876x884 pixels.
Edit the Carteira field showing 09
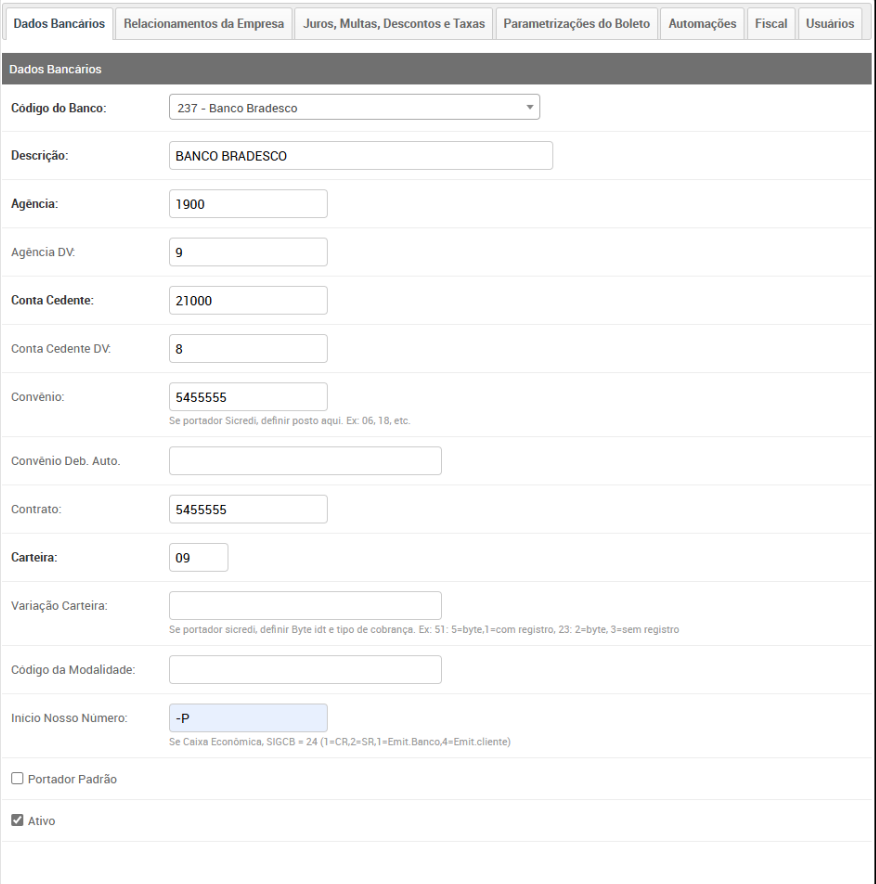coord(199,557)
